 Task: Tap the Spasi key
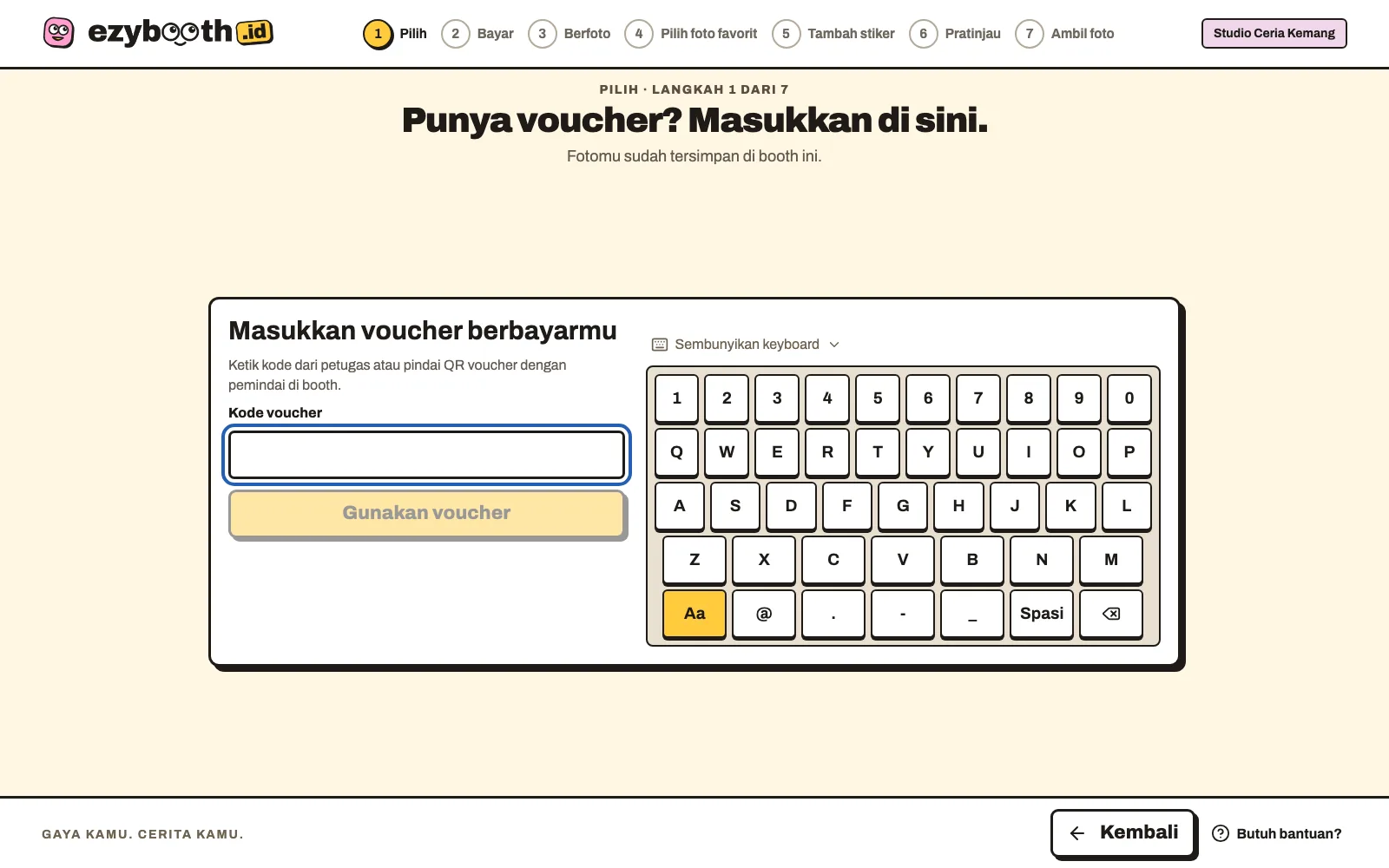pyautogui.click(x=1042, y=614)
